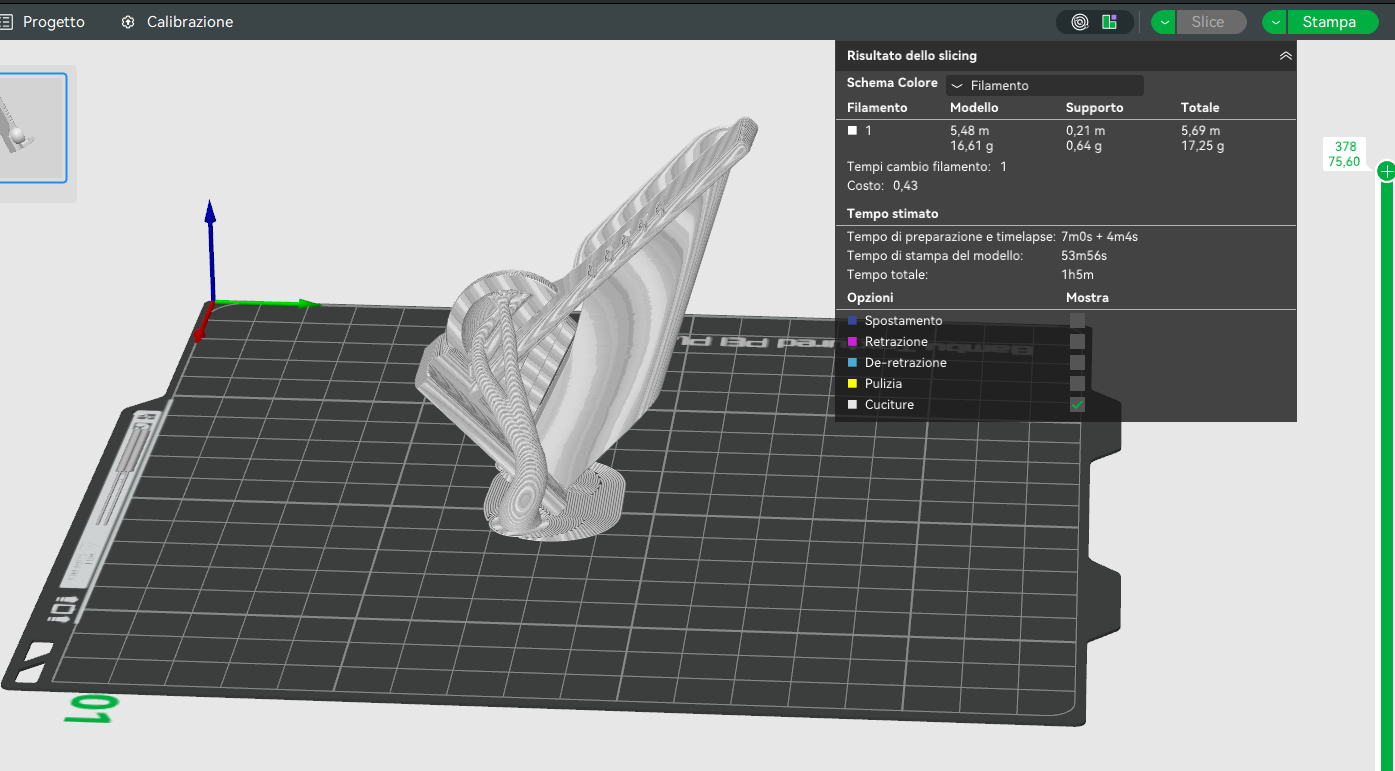Image resolution: width=1395 pixels, height=771 pixels.
Task: Click the green plate layout icon
Action: 1109,22
